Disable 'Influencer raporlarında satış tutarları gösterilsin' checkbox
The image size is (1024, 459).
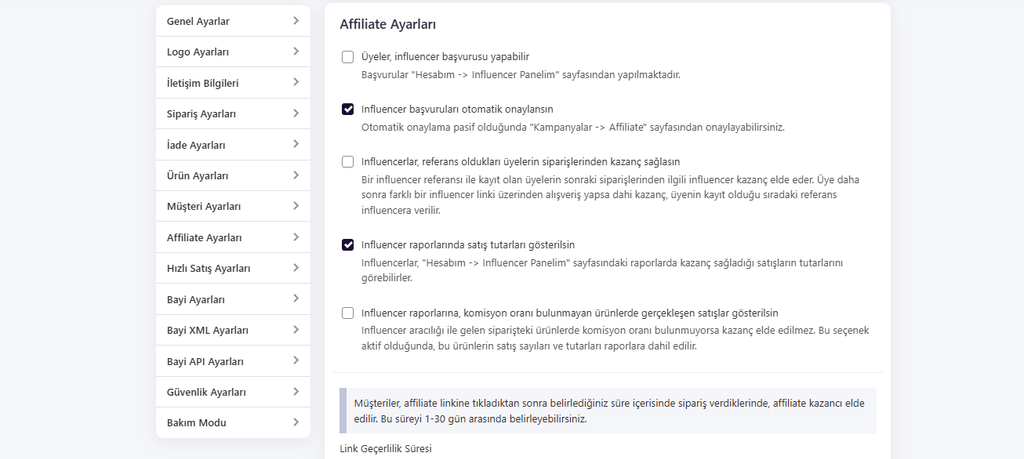[x=347, y=245]
